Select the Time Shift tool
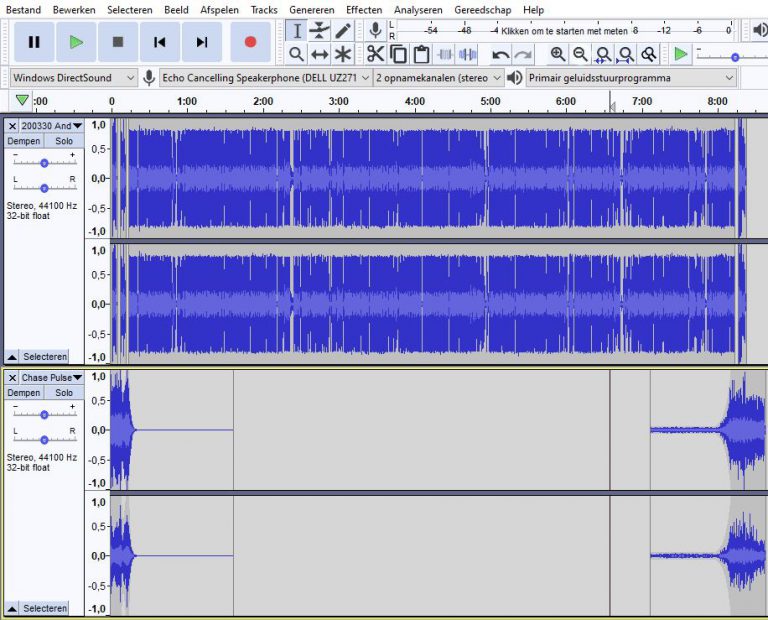This screenshot has height=620, width=768. coord(319,54)
